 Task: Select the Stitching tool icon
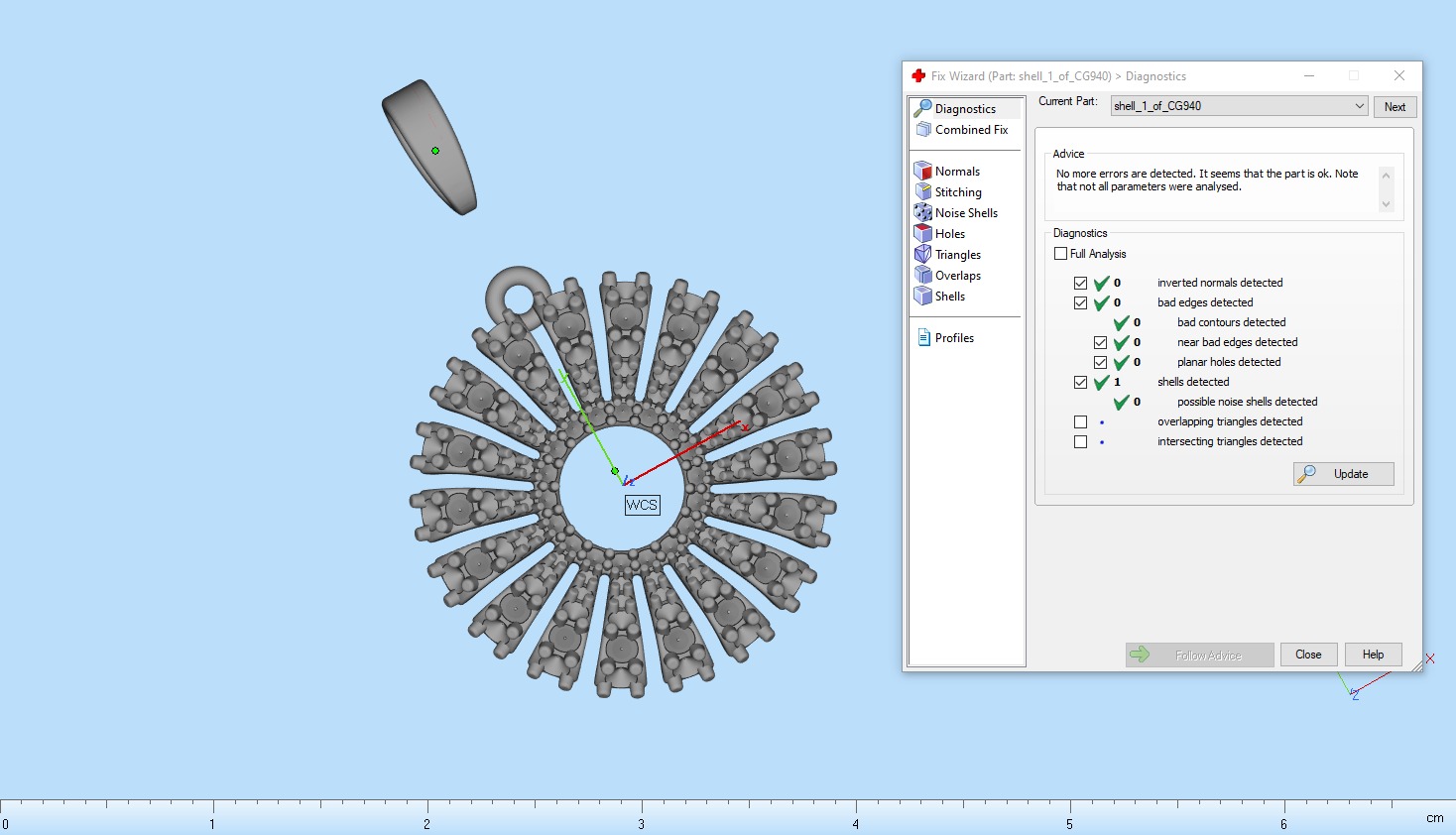coord(922,191)
